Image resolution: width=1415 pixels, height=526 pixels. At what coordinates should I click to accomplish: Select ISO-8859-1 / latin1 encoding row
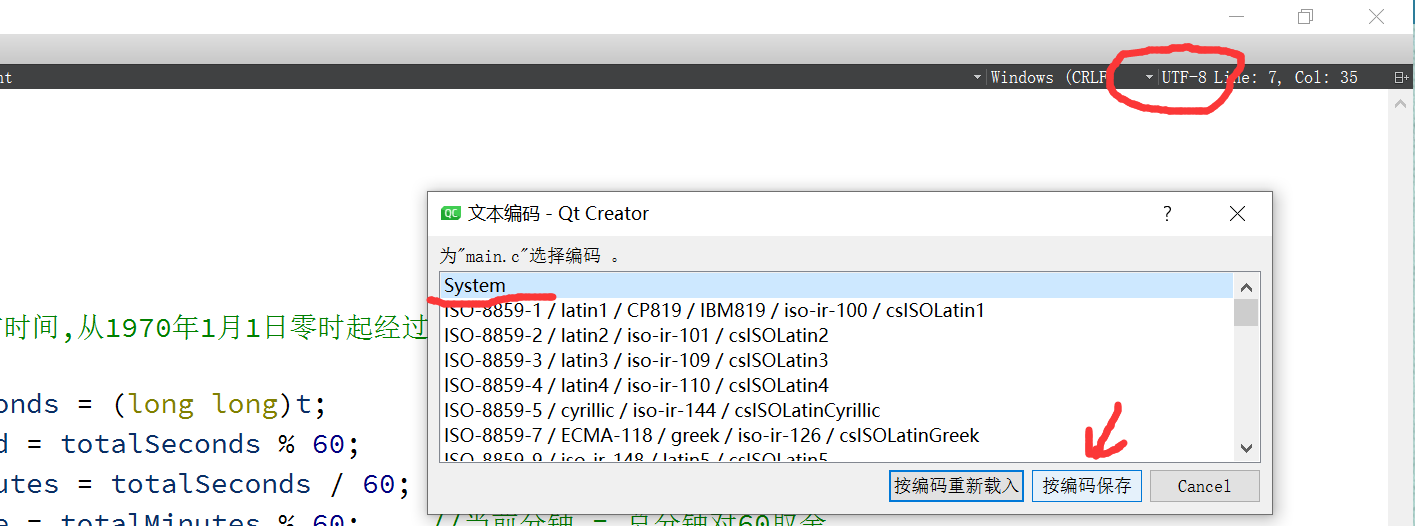click(837, 310)
